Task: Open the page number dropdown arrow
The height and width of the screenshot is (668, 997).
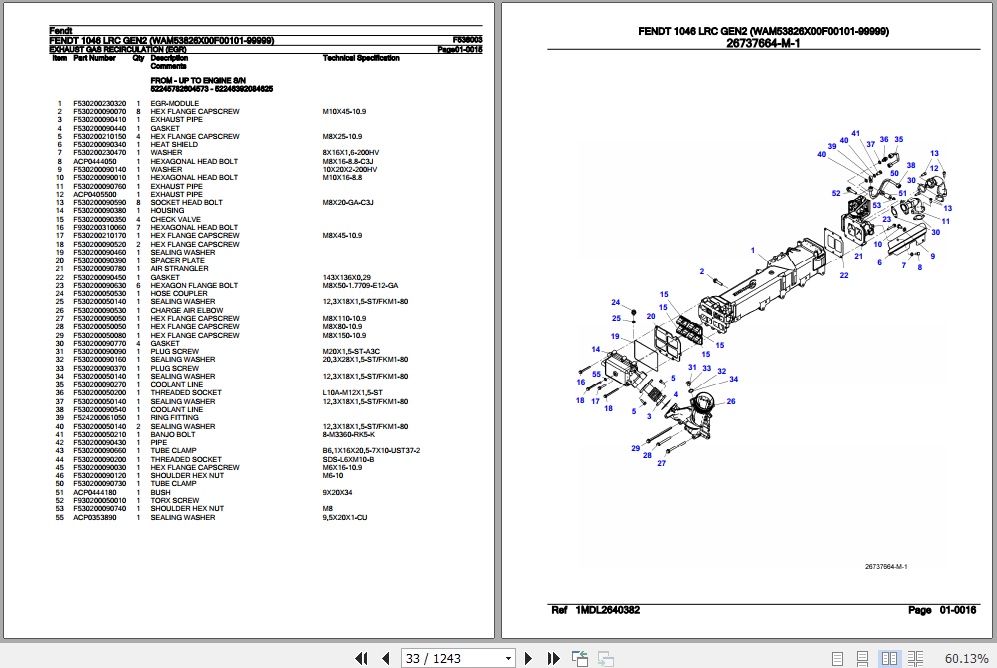Action: [x=510, y=658]
